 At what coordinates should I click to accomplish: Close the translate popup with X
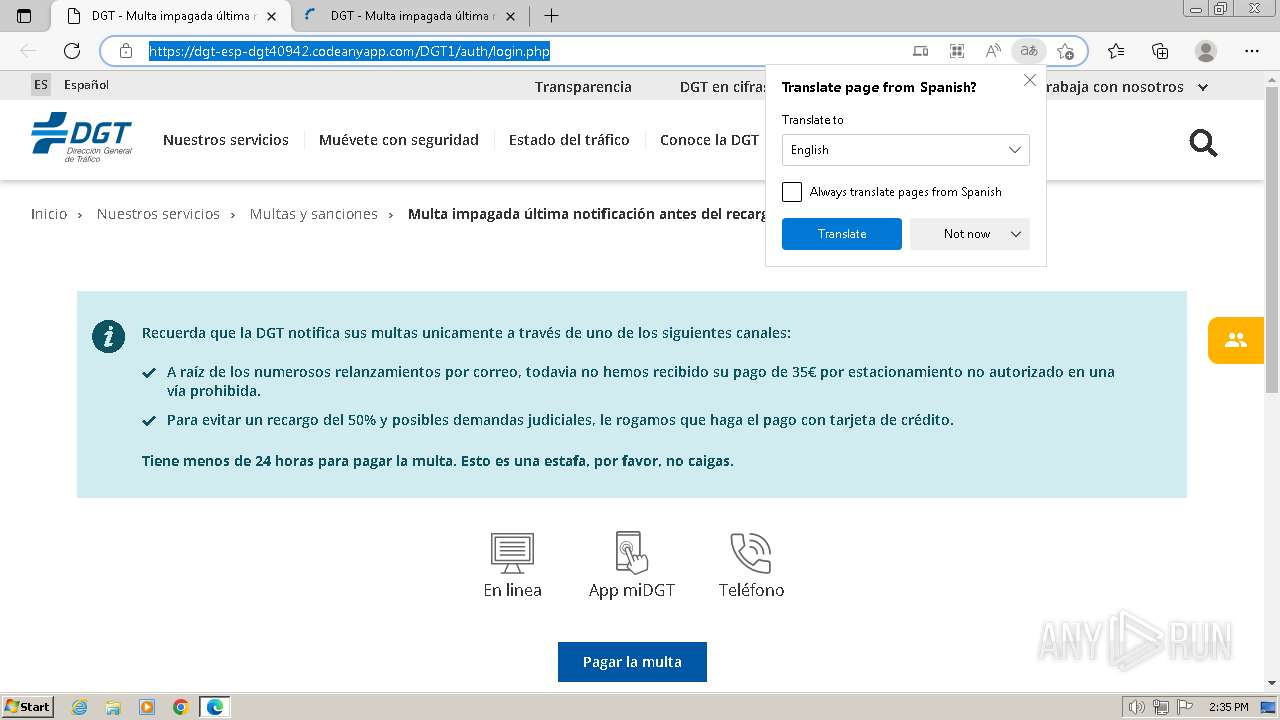click(1030, 80)
